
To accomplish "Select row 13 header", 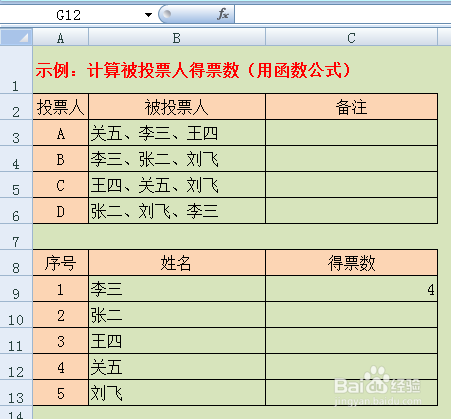I will [x=16, y=393].
